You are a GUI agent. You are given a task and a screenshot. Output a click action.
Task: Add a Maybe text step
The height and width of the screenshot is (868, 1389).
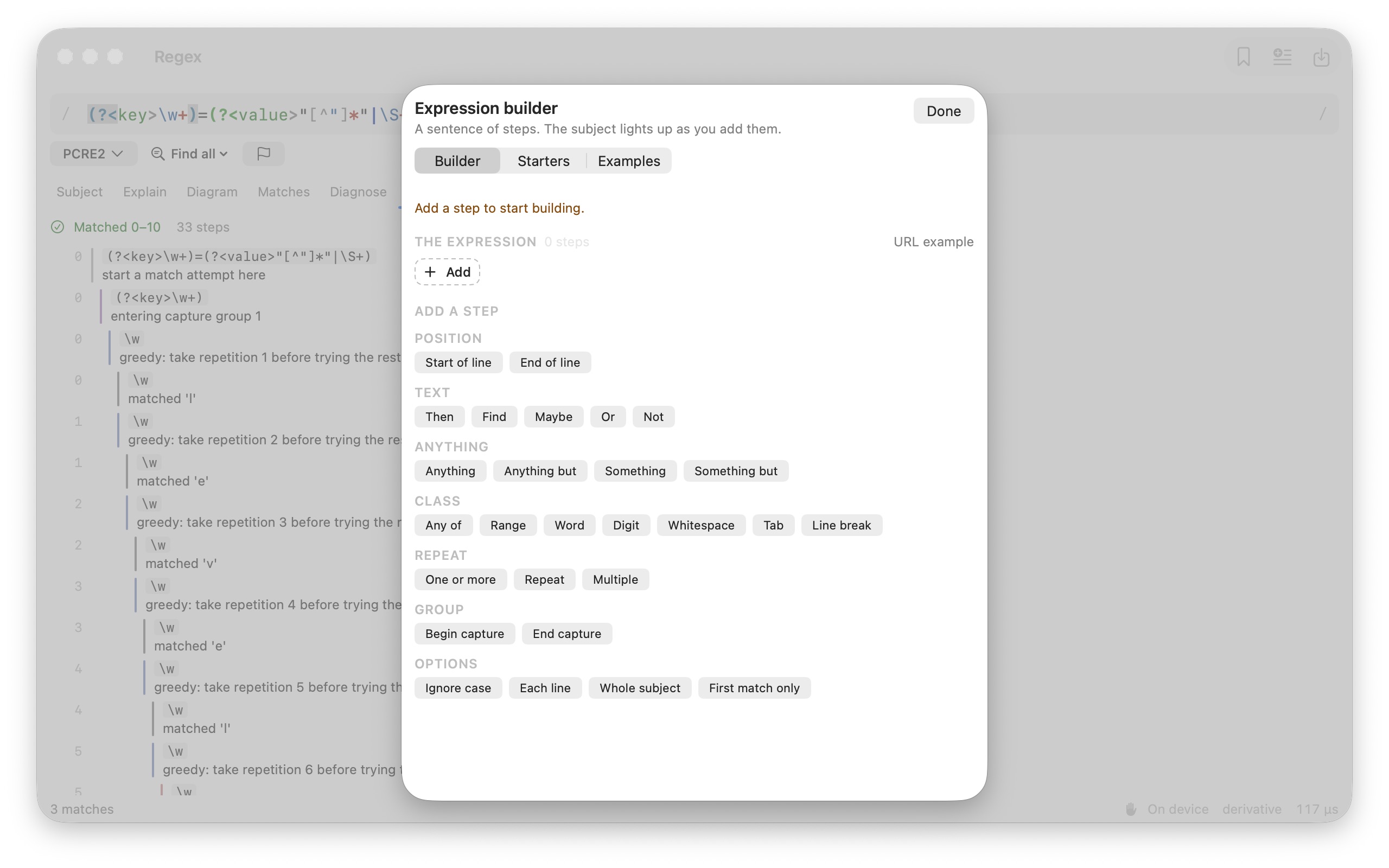coord(553,417)
